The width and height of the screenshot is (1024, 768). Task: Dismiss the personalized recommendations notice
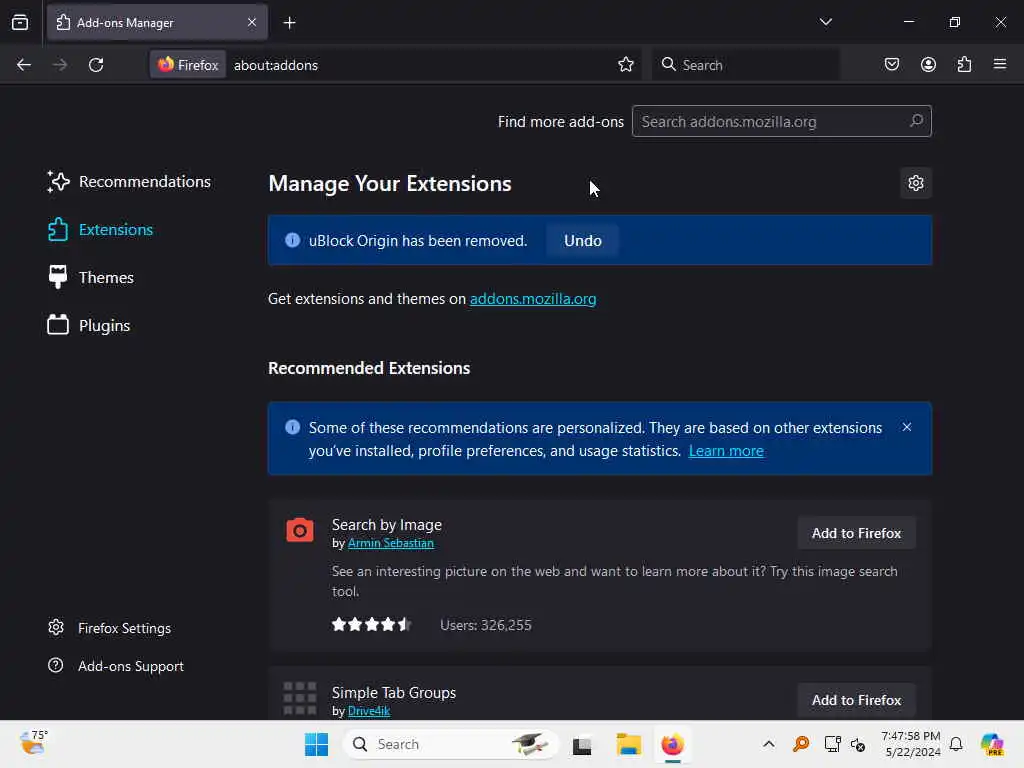[x=906, y=427]
